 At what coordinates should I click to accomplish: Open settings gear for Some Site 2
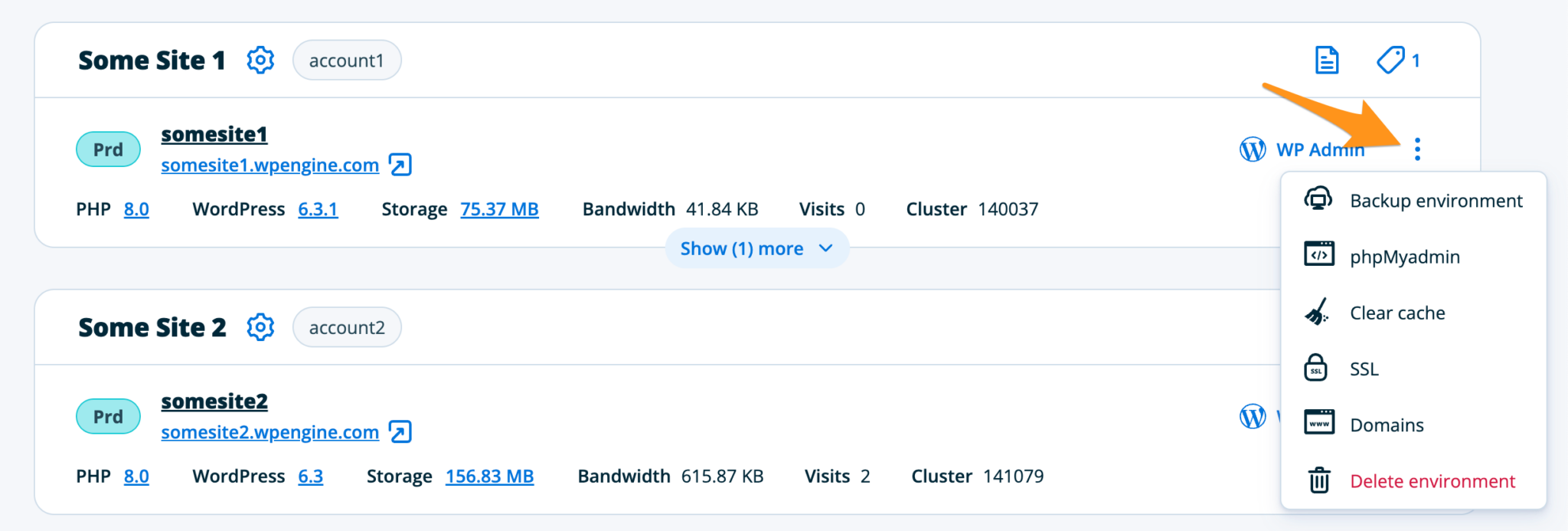pyautogui.click(x=260, y=327)
